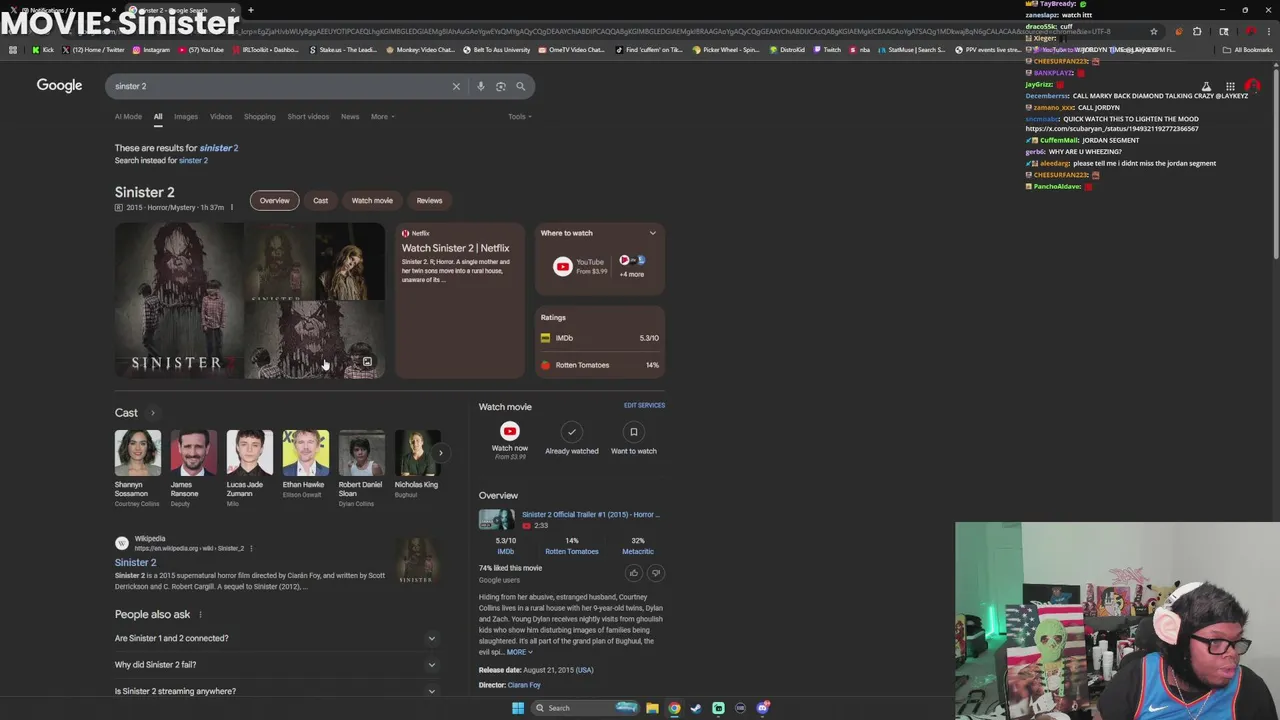
Task: Open '+4 more' watch providers
Action: pyautogui.click(x=632, y=266)
